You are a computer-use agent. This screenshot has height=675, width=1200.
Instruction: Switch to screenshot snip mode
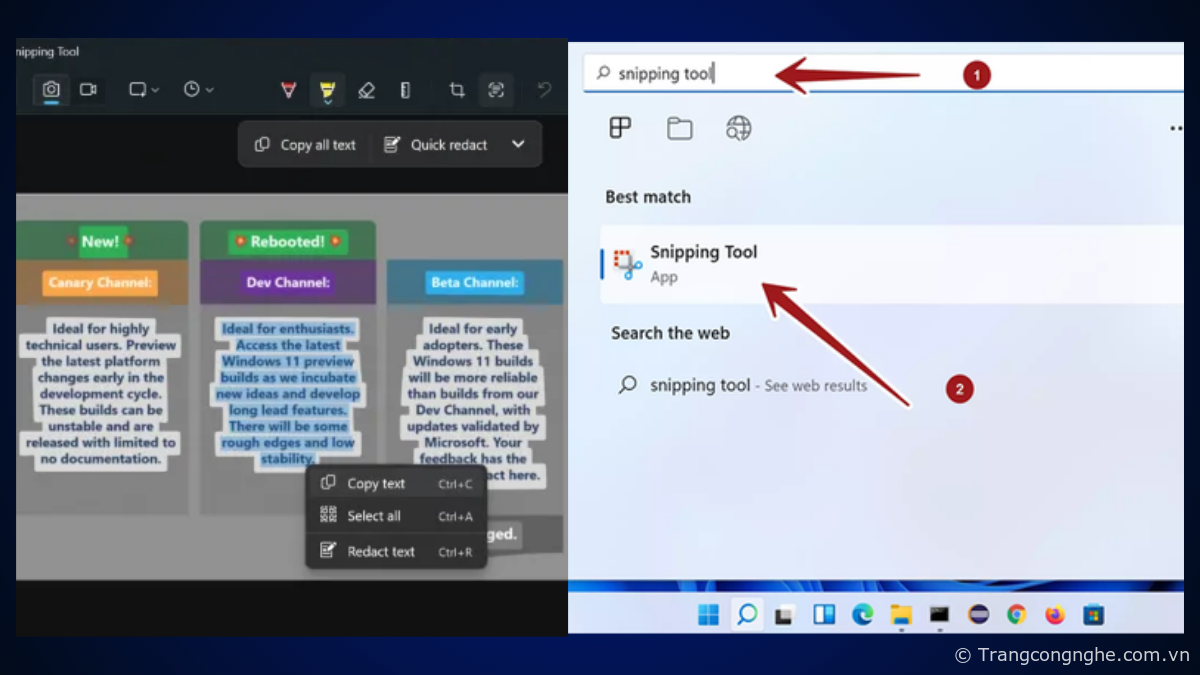(x=51, y=90)
